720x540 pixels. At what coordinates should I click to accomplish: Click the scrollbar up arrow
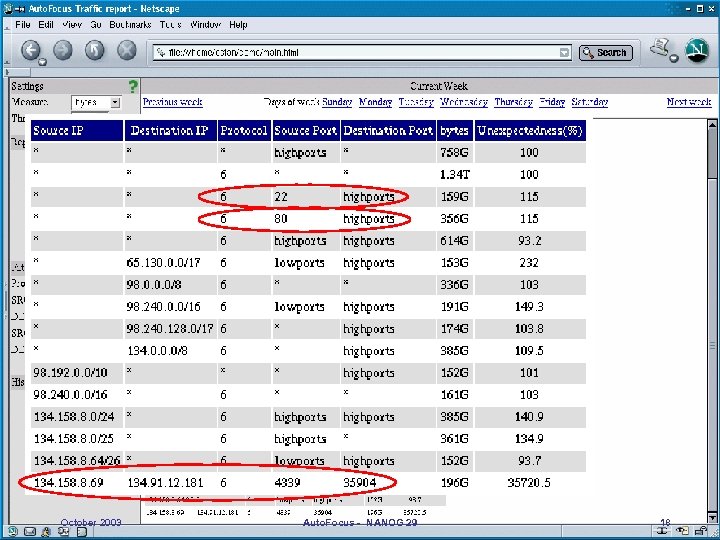tap(712, 124)
